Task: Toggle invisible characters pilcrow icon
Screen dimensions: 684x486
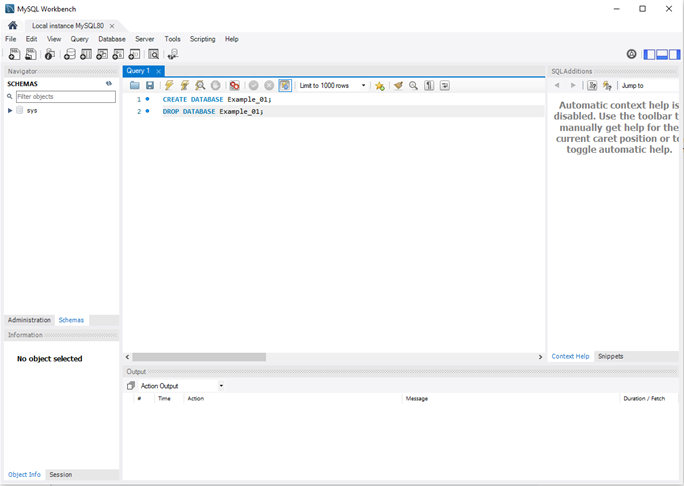Action: pos(429,86)
